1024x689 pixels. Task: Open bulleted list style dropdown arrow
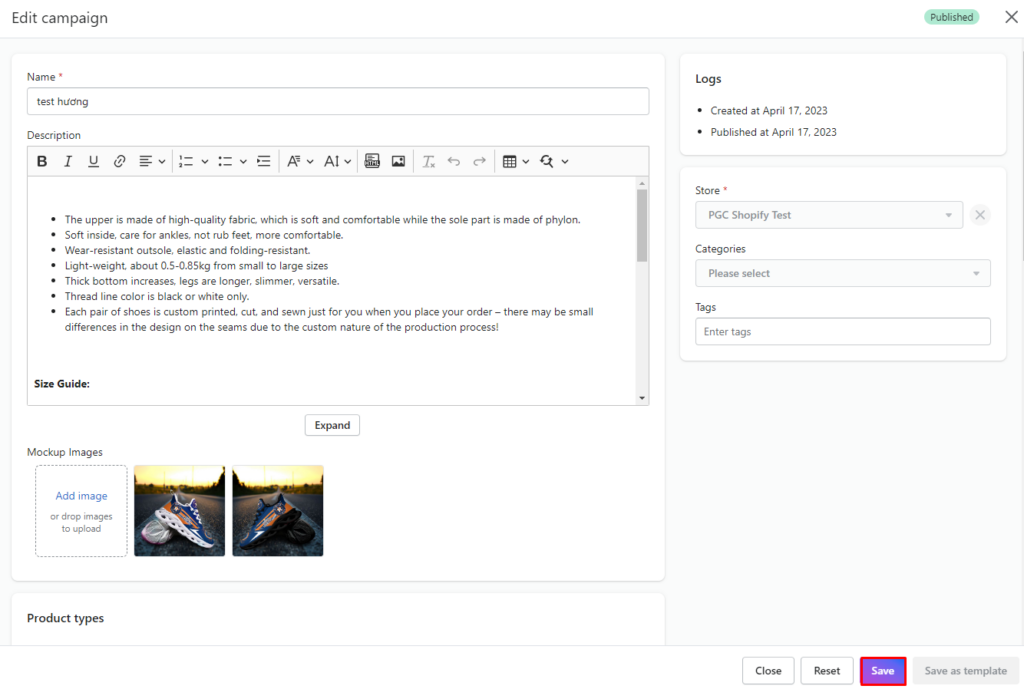(x=243, y=161)
